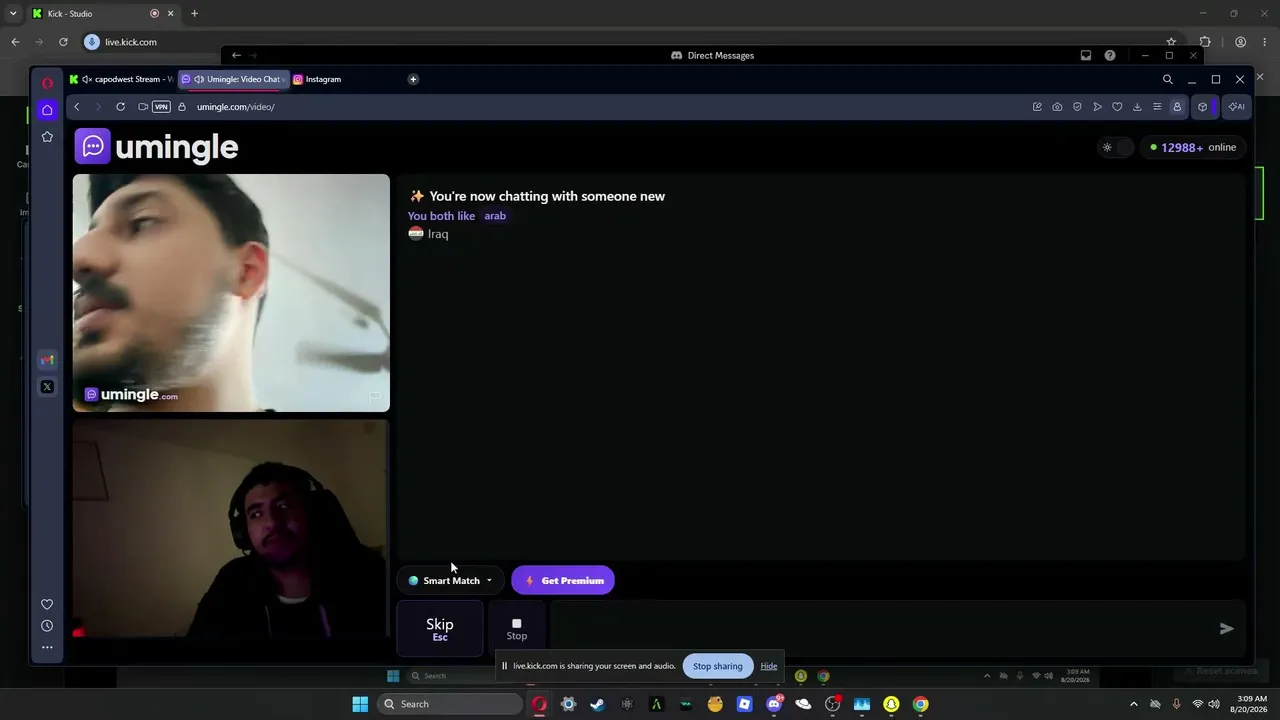This screenshot has width=1280, height=720.
Task: Open Opera easy setup menu
Action: (1157, 107)
